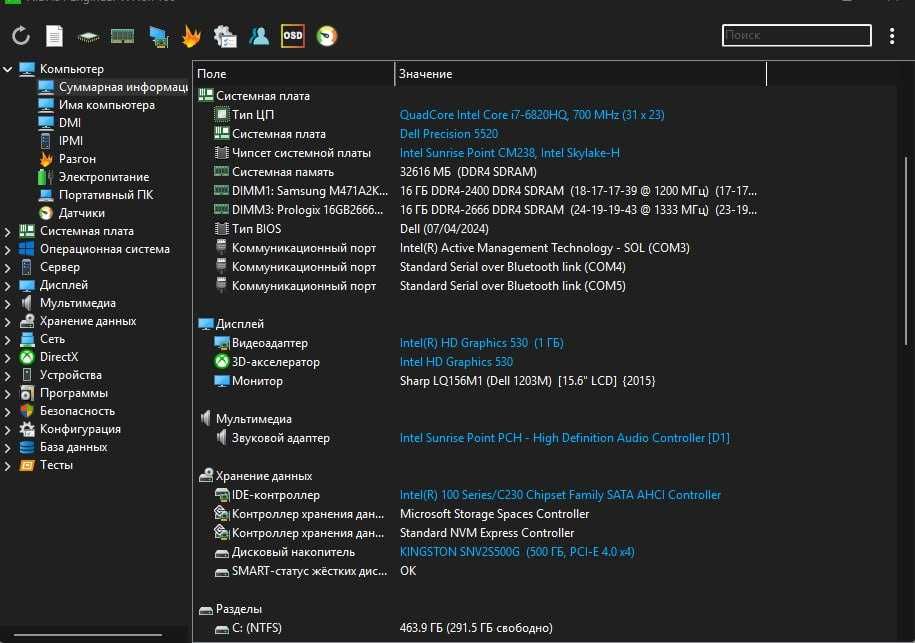The width and height of the screenshot is (915, 643).
Task: Click the vertical scrollbar of details list
Action: click(906, 251)
